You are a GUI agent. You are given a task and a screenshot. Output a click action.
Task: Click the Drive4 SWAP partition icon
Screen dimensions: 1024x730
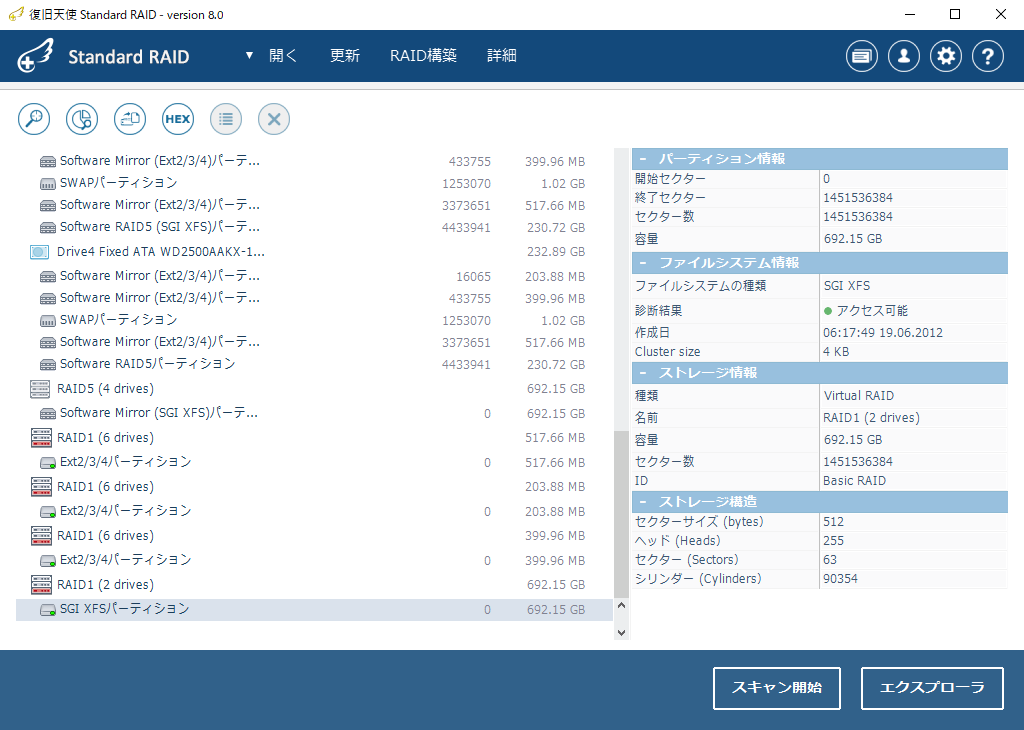coord(48,321)
